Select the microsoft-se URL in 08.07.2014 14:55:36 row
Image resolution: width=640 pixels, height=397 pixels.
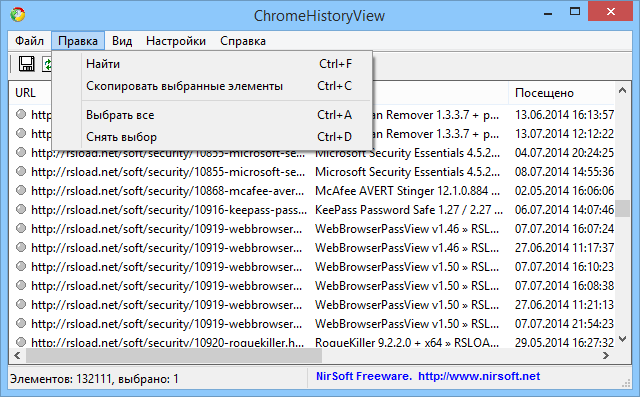point(168,172)
